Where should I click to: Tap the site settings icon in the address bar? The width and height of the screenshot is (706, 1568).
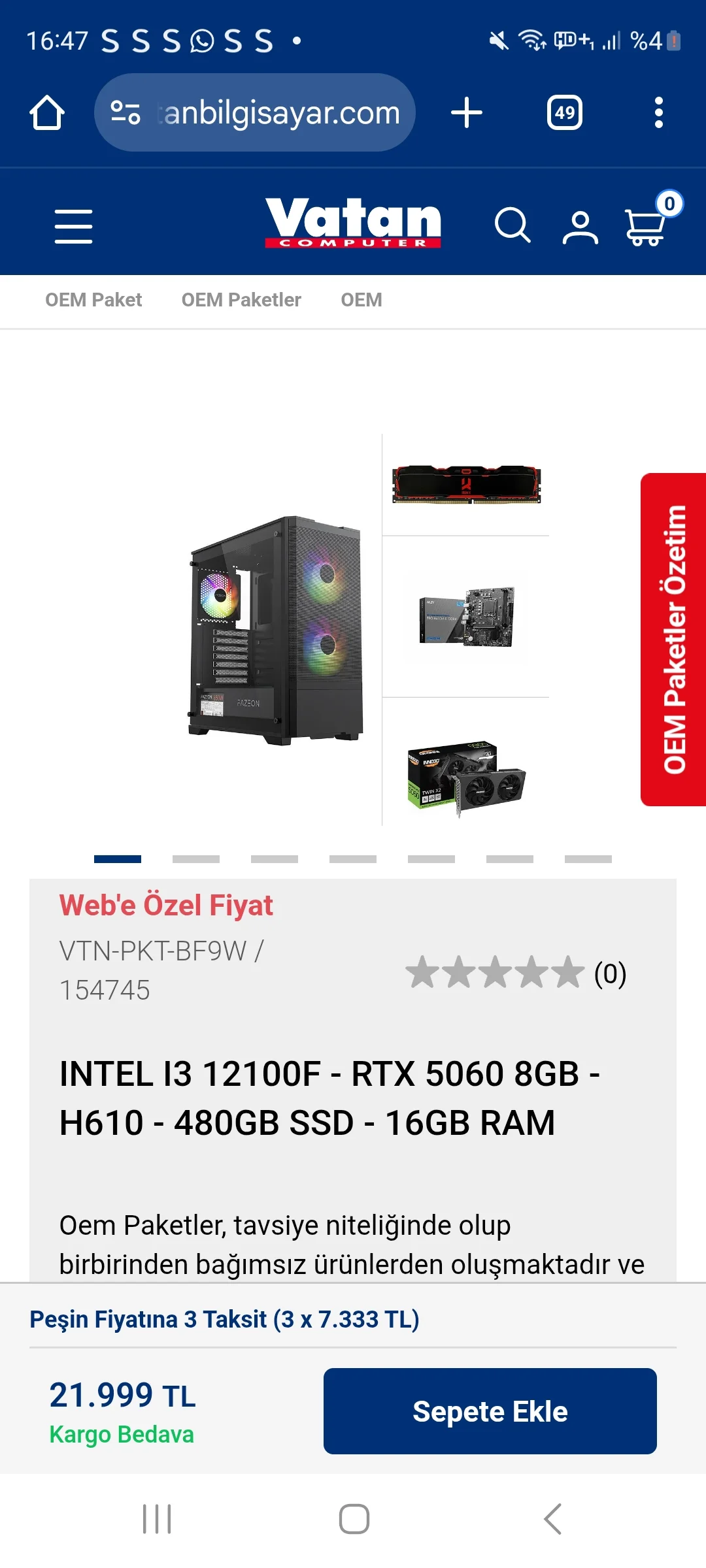[x=125, y=112]
